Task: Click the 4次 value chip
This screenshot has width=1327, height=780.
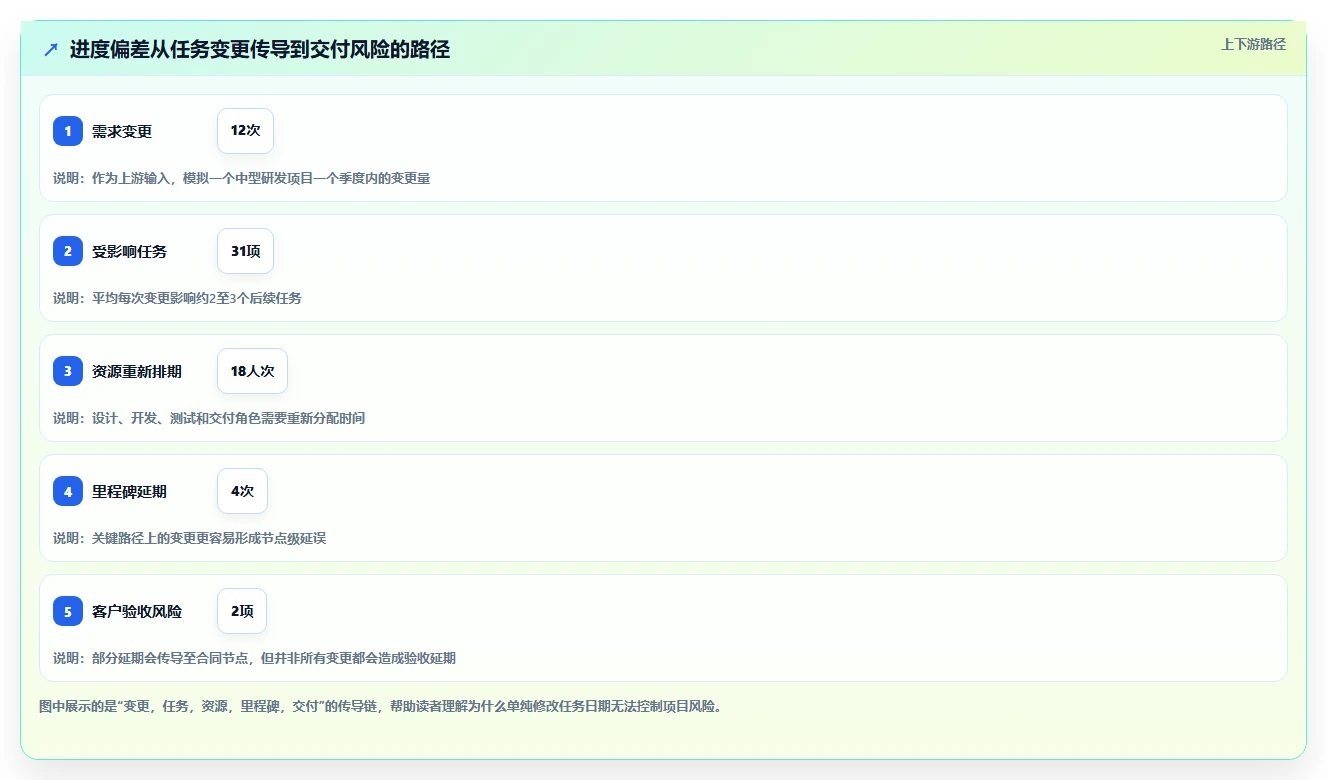Action: (x=242, y=491)
